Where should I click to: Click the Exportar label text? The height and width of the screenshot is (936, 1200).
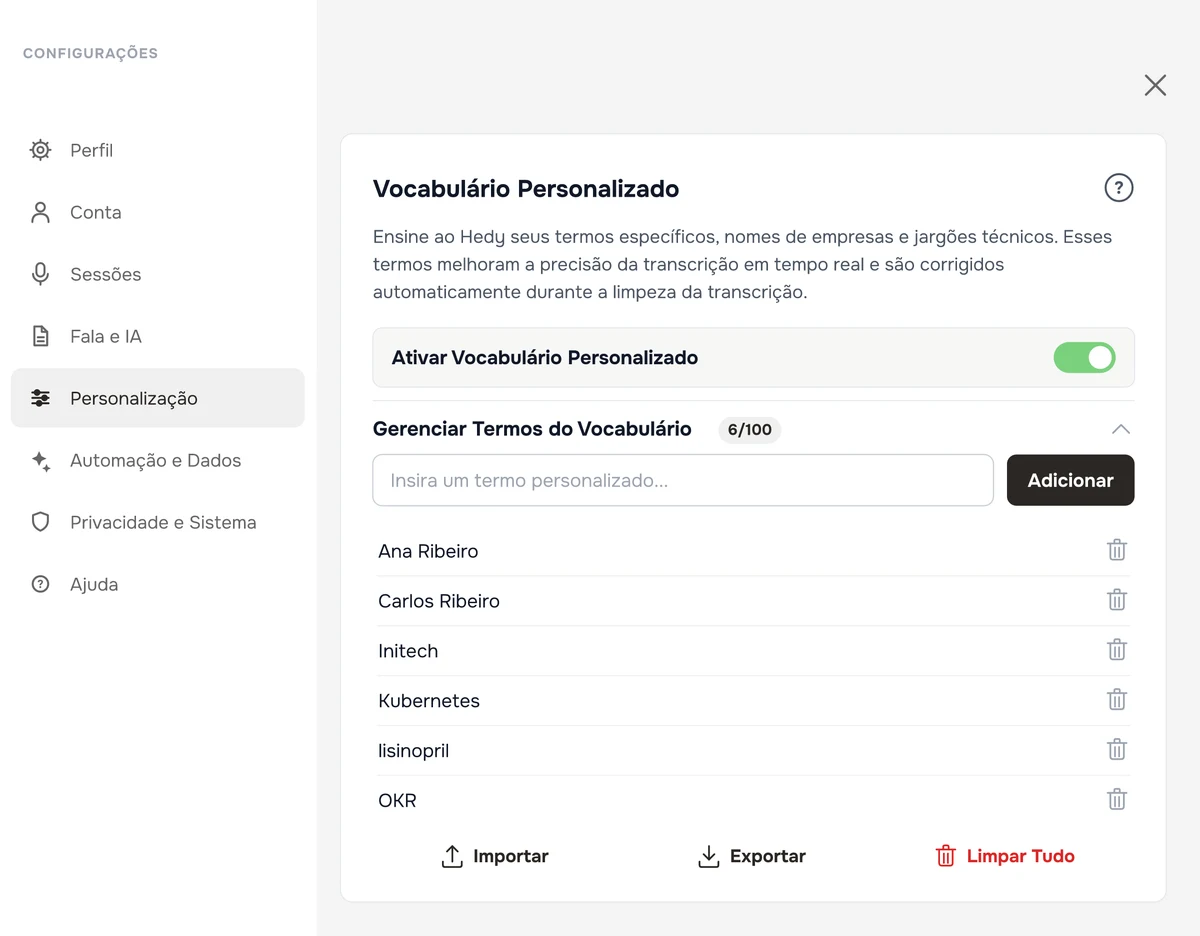[x=768, y=856]
